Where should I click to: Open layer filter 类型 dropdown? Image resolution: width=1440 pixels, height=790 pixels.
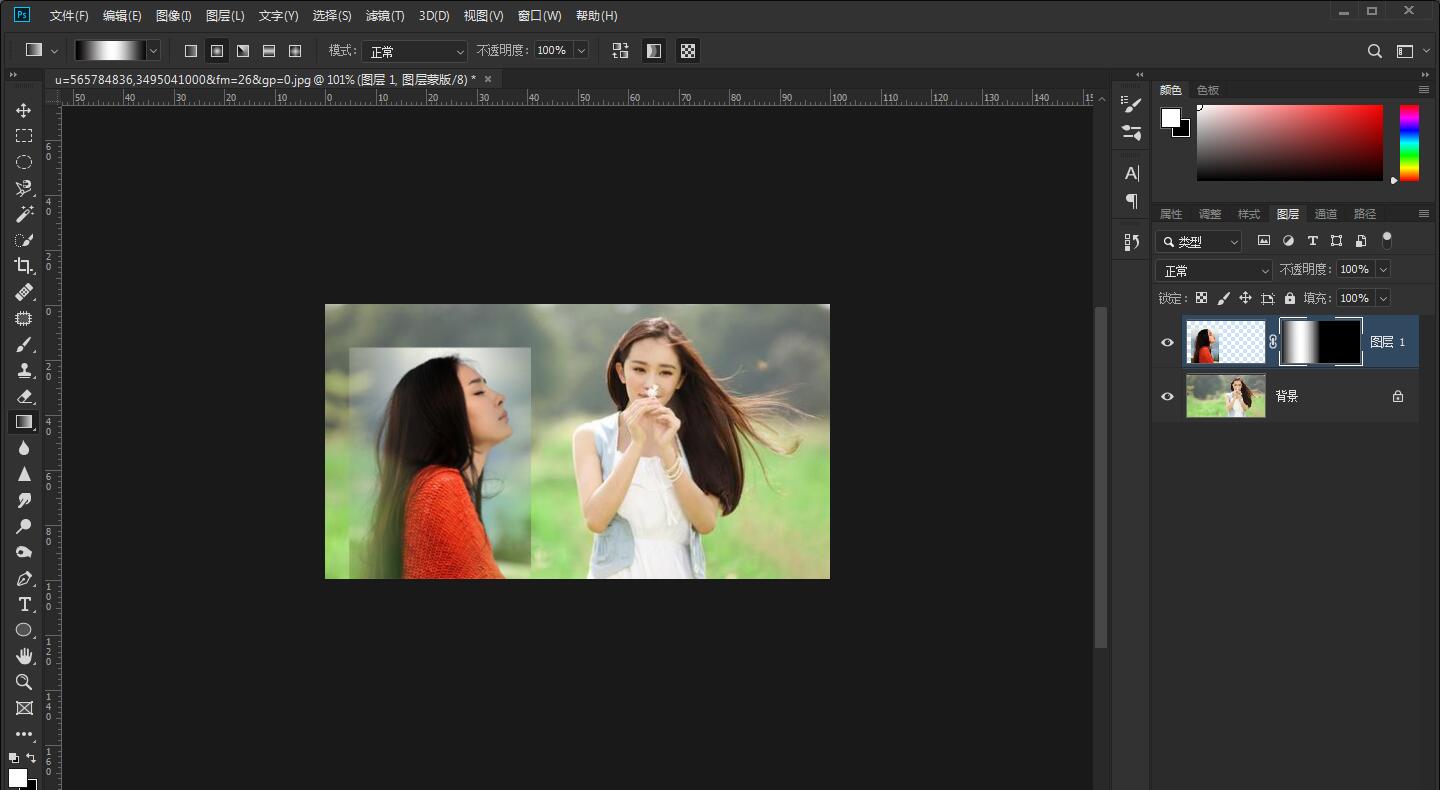pyautogui.click(x=1199, y=241)
